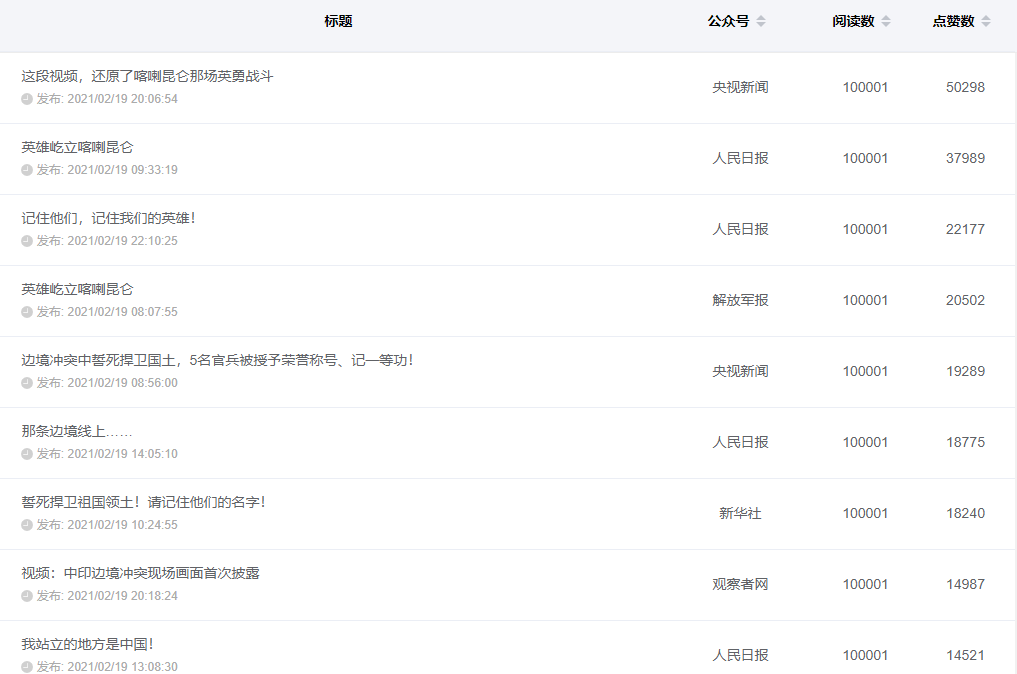Click publish time 发布: 2021/02/19 08:56:00

107,383
